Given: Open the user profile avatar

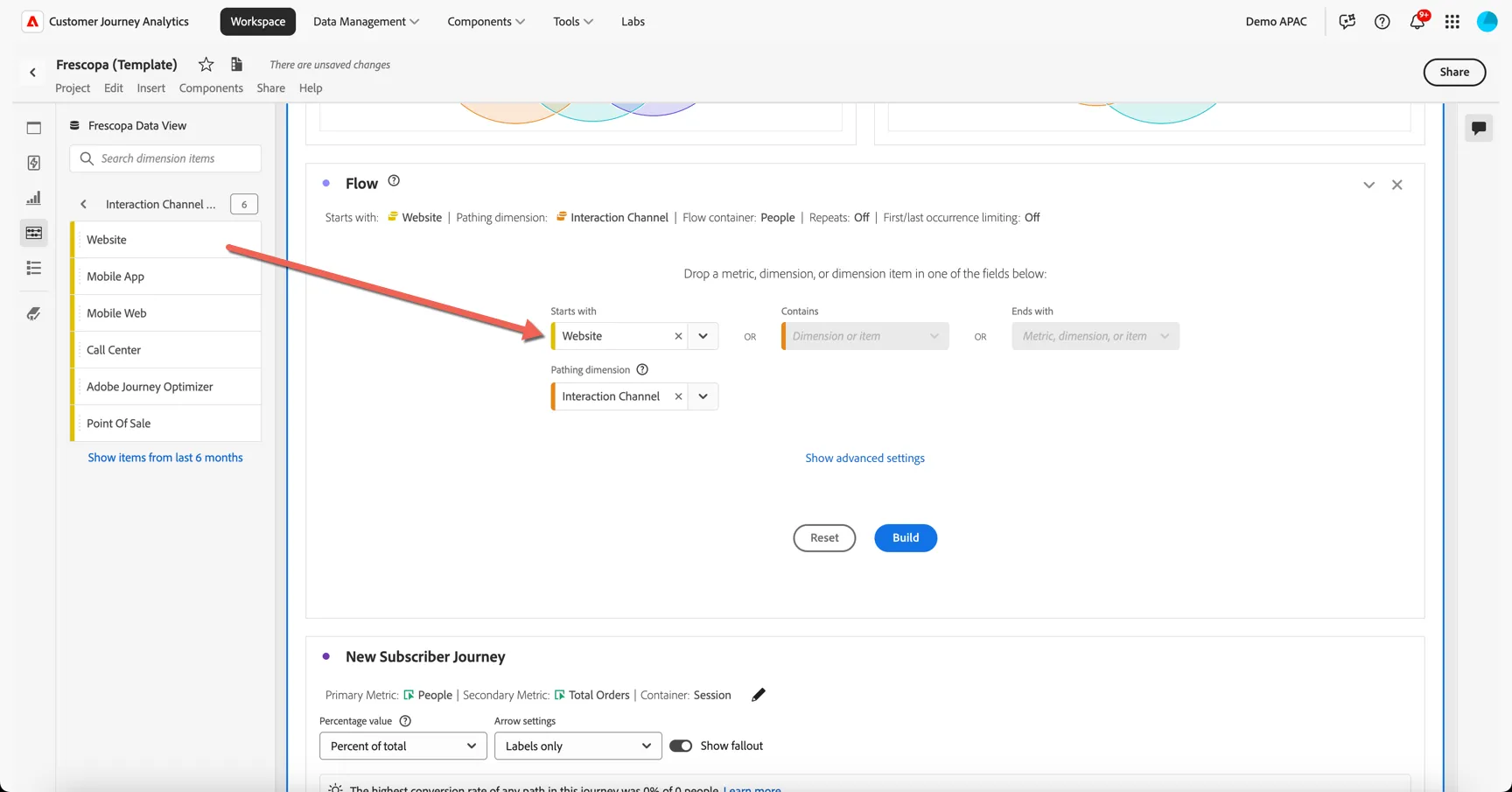Looking at the screenshot, I should (x=1487, y=22).
